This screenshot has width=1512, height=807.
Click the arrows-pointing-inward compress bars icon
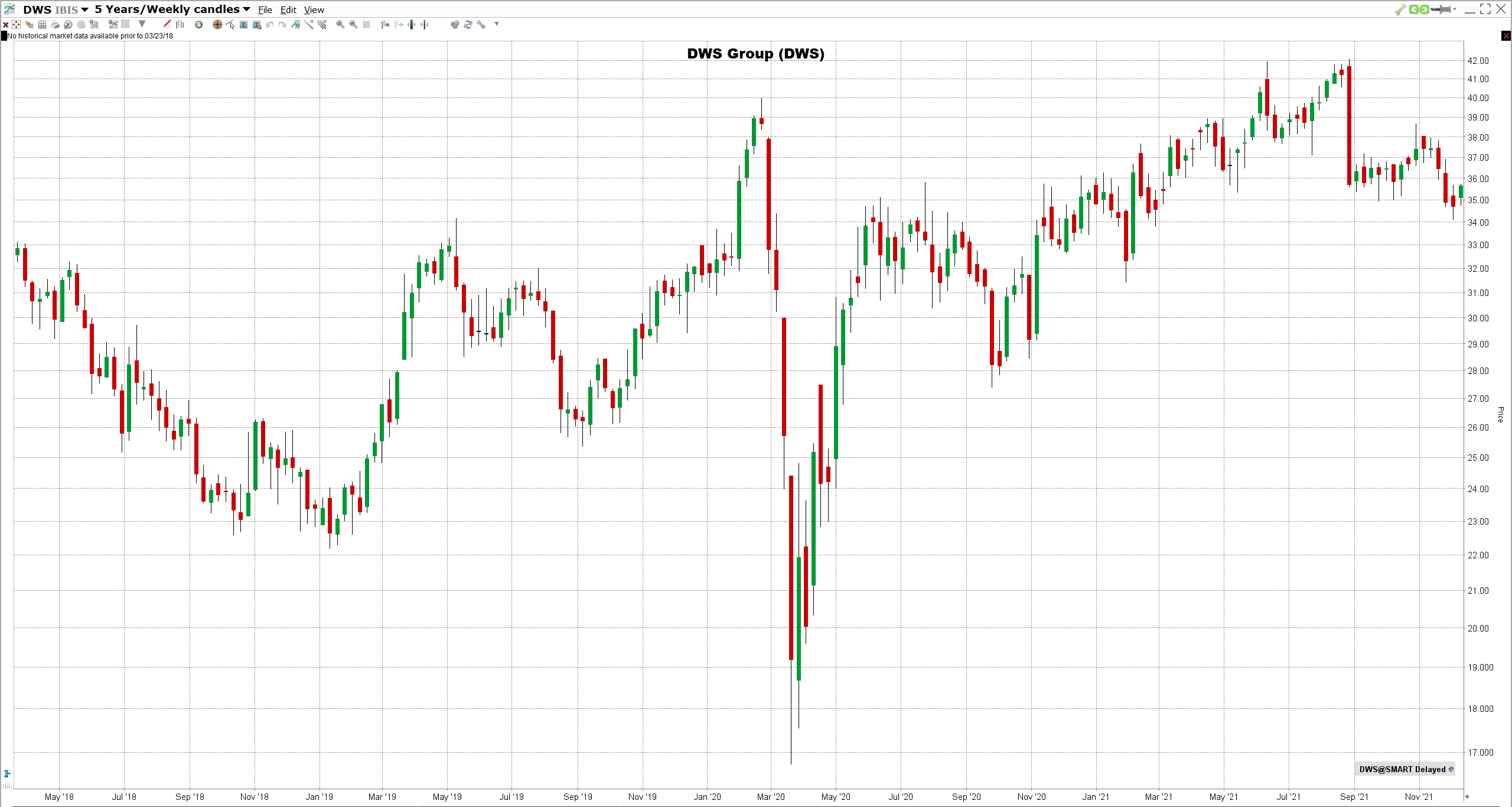(x=424, y=24)
